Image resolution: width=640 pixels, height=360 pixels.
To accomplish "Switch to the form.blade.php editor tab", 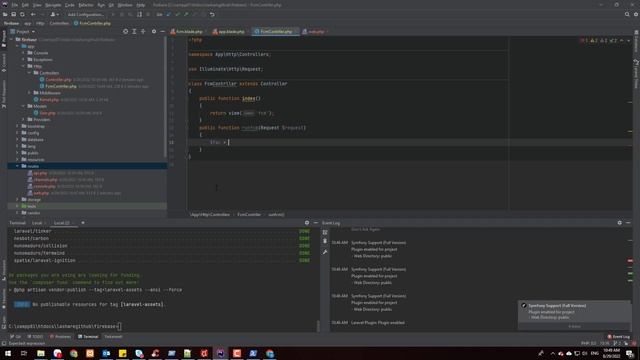I will 189,31.
